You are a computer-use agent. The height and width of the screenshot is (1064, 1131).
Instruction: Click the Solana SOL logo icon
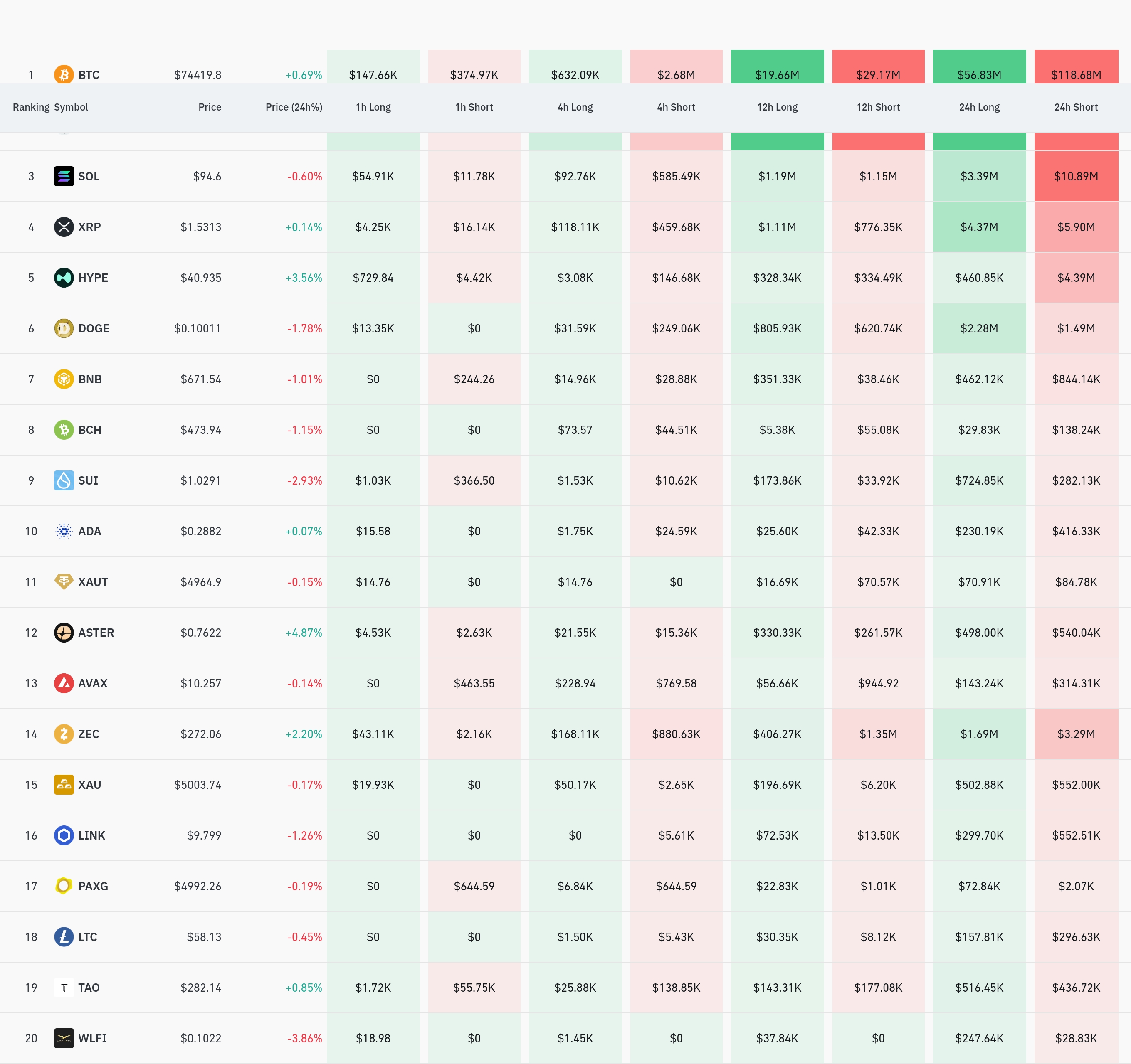64,176
